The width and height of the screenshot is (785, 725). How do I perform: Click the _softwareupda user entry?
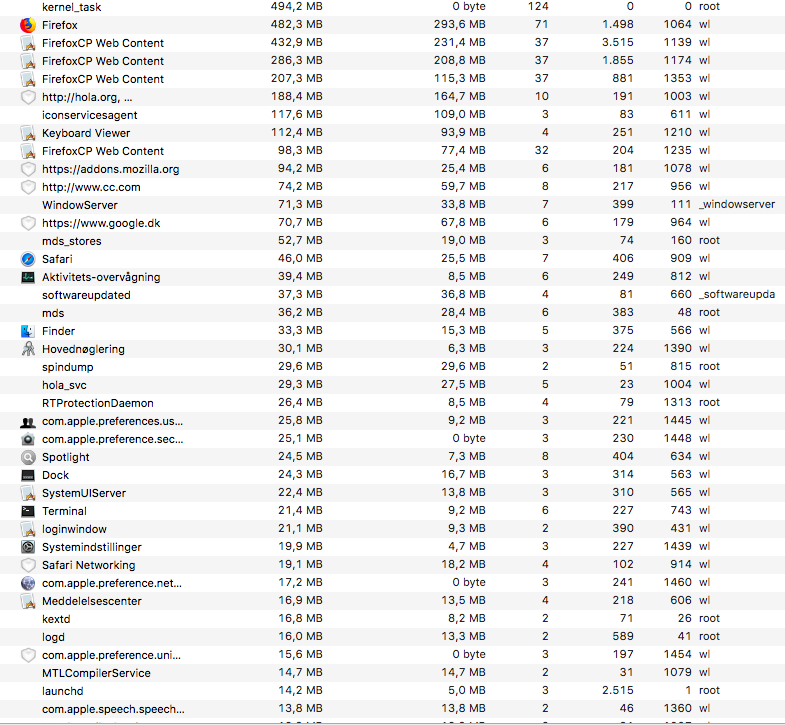click(x=737, y=294)
